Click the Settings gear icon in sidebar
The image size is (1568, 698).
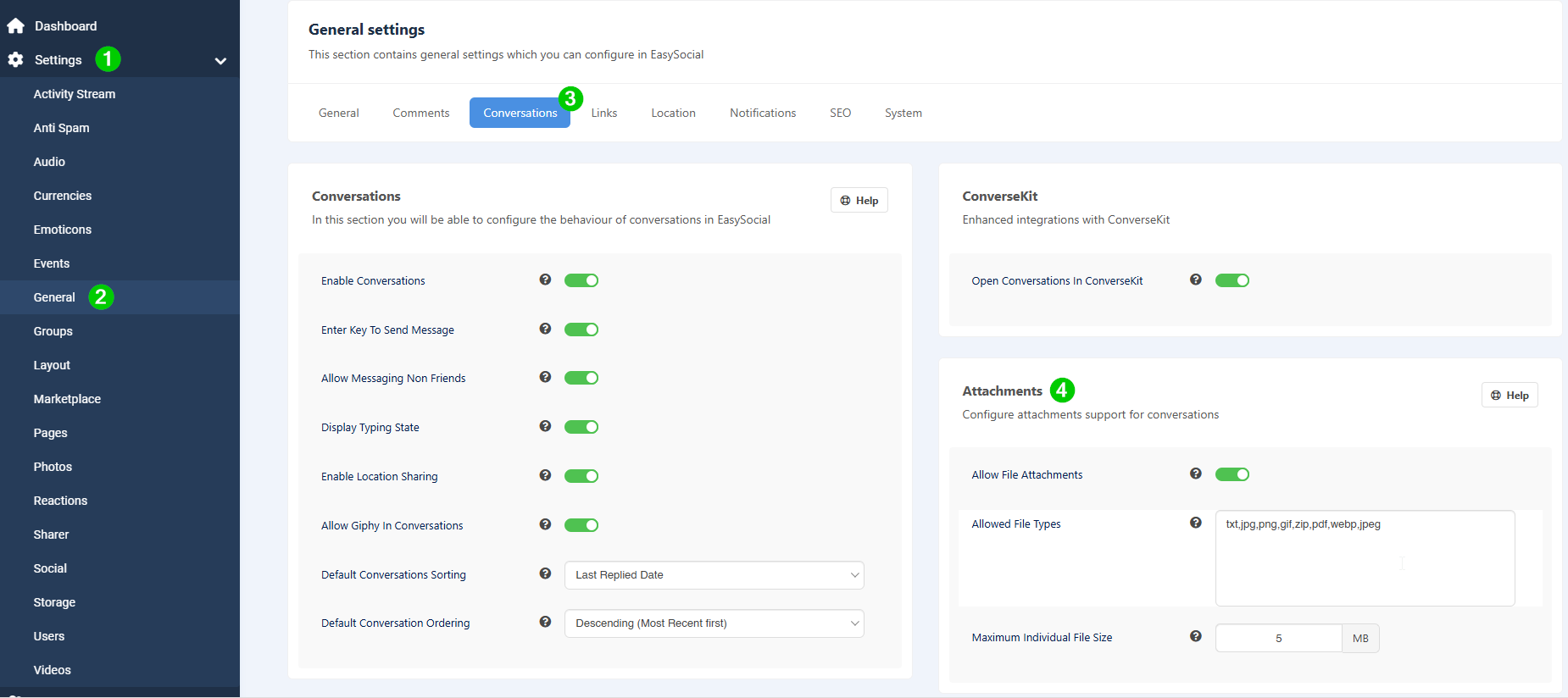click(15, 60)
